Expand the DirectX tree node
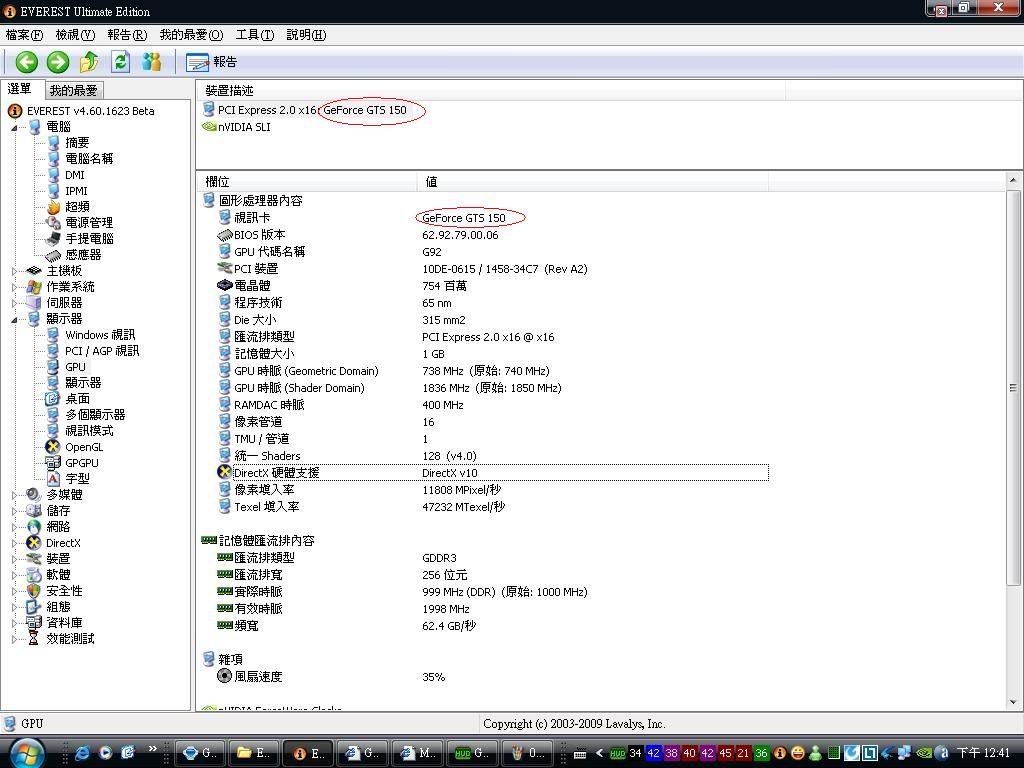 click(15, 543)
